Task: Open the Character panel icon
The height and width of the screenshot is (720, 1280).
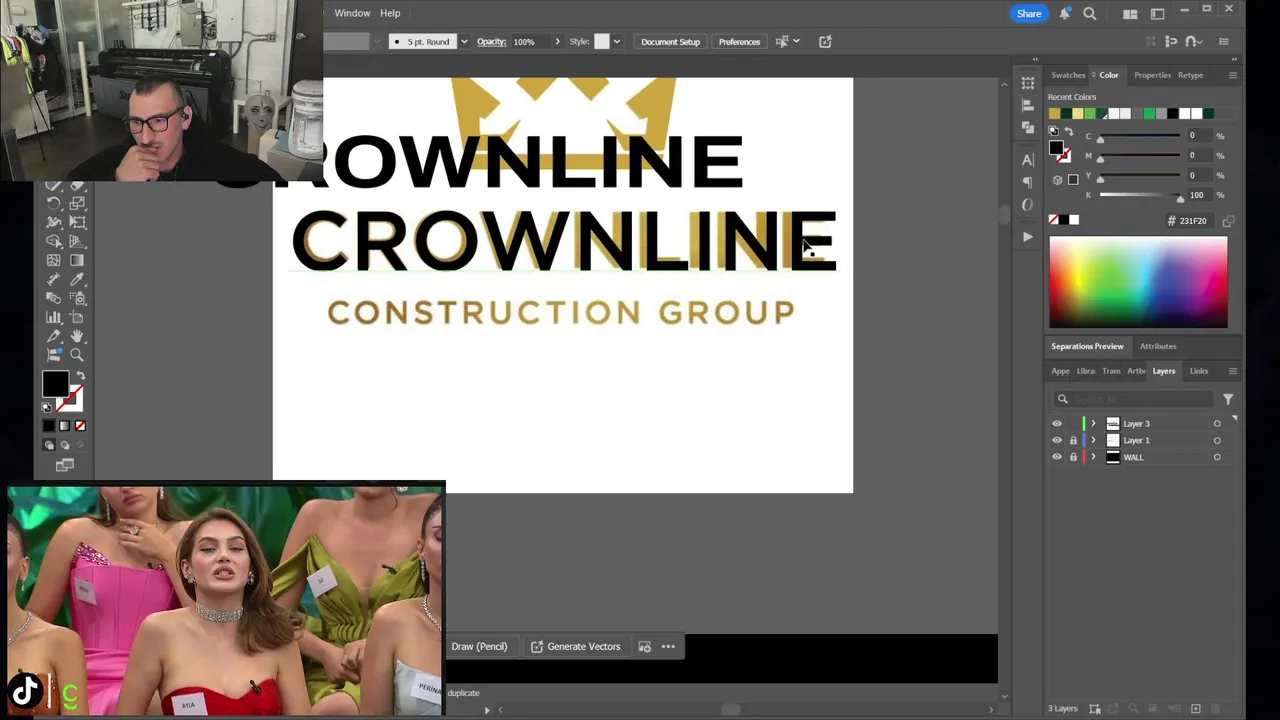Action: [x=1027, y=160]
